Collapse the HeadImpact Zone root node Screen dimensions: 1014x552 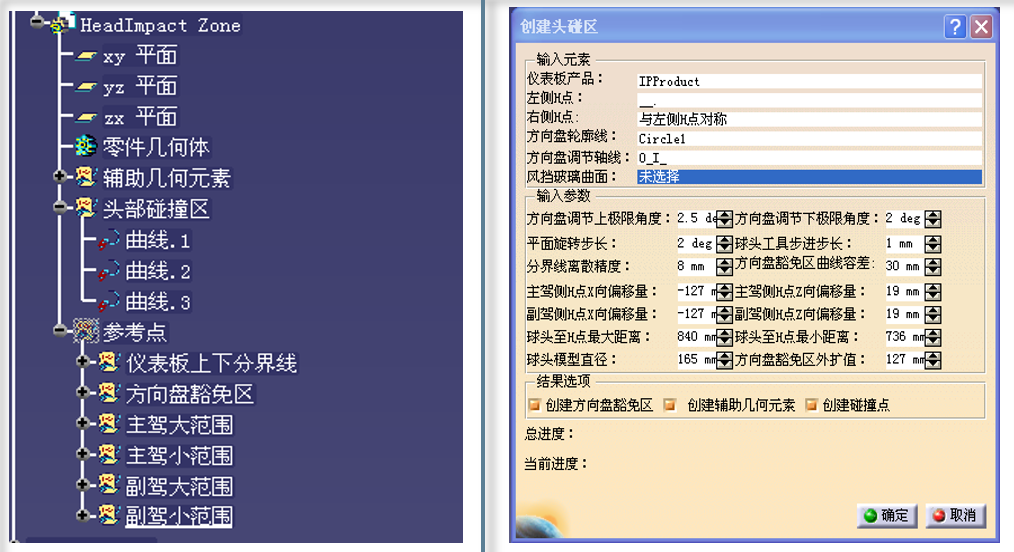tap(37, 22)
